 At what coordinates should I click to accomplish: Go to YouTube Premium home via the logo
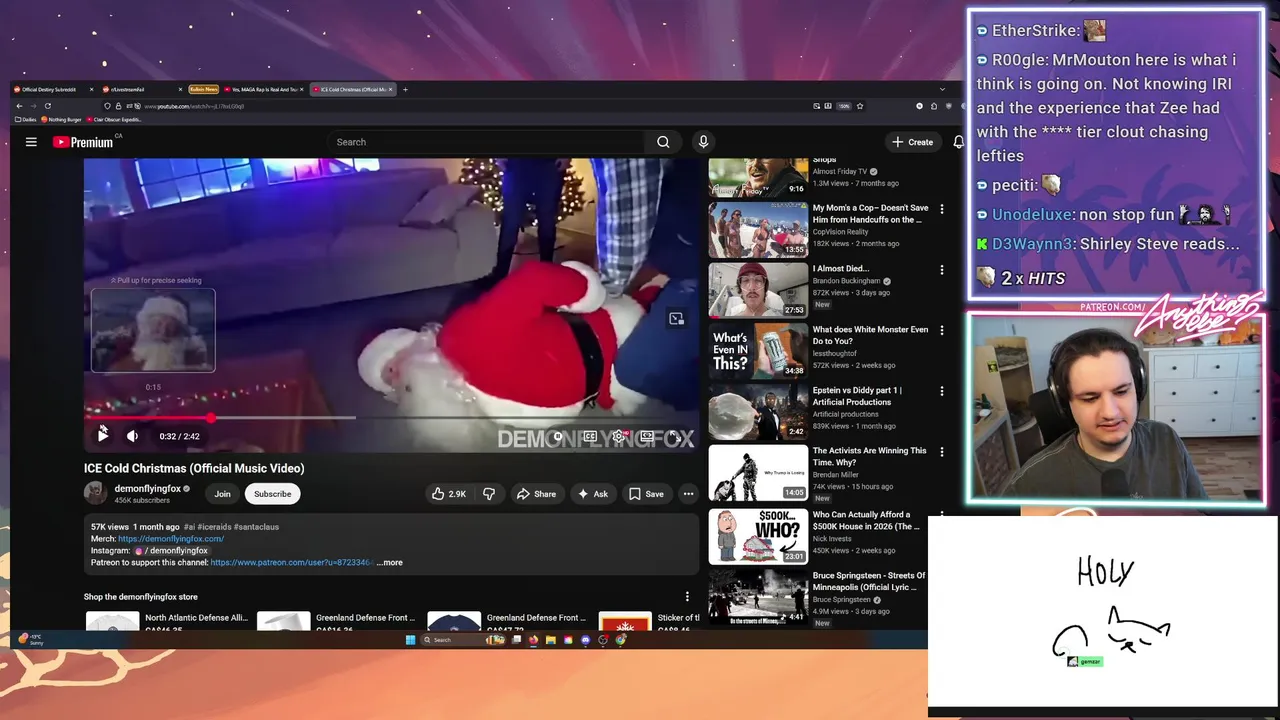coord(83,142)
